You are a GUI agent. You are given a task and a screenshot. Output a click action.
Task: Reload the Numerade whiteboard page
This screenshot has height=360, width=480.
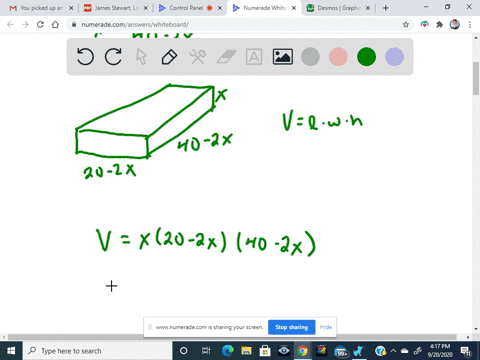[x=40, y=24]
